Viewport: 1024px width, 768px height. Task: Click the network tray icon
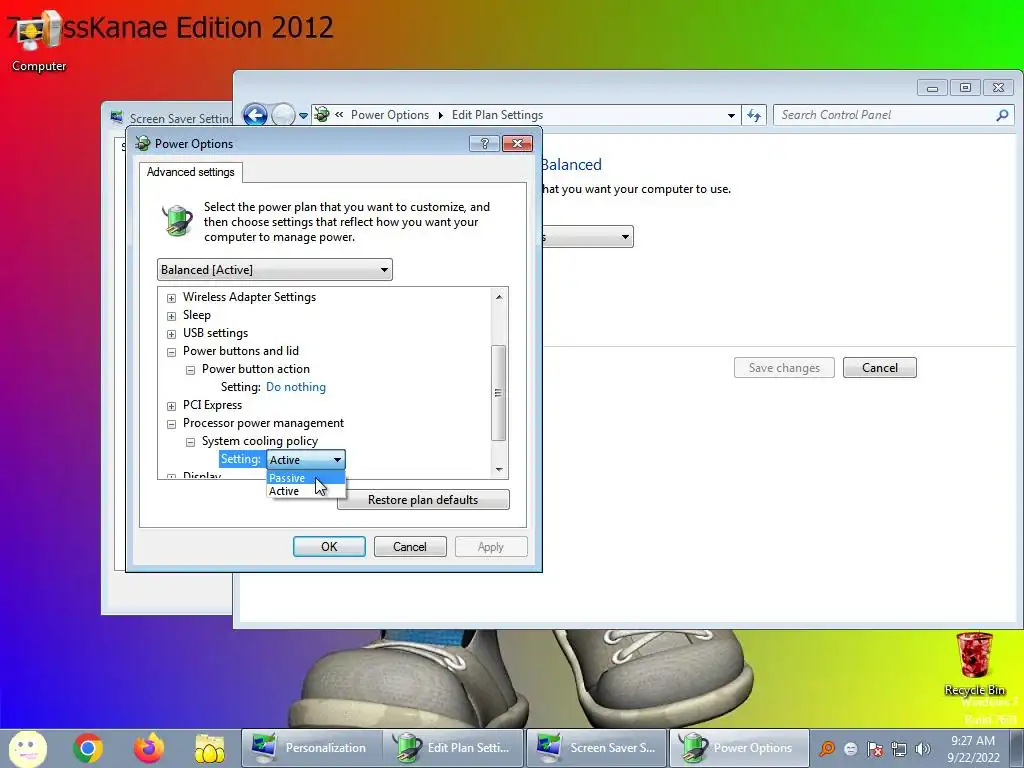pos(899,749)
